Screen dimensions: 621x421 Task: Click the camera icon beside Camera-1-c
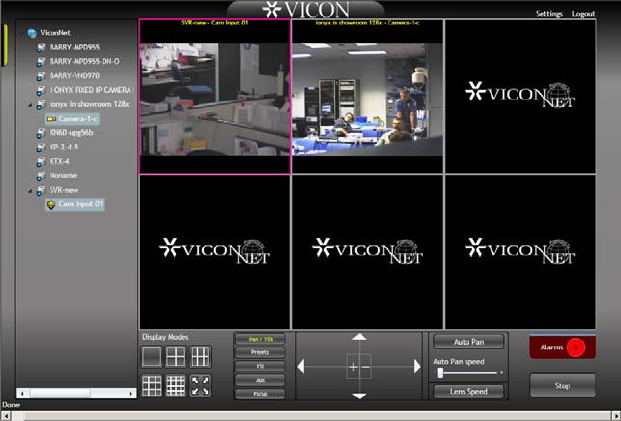51,119
